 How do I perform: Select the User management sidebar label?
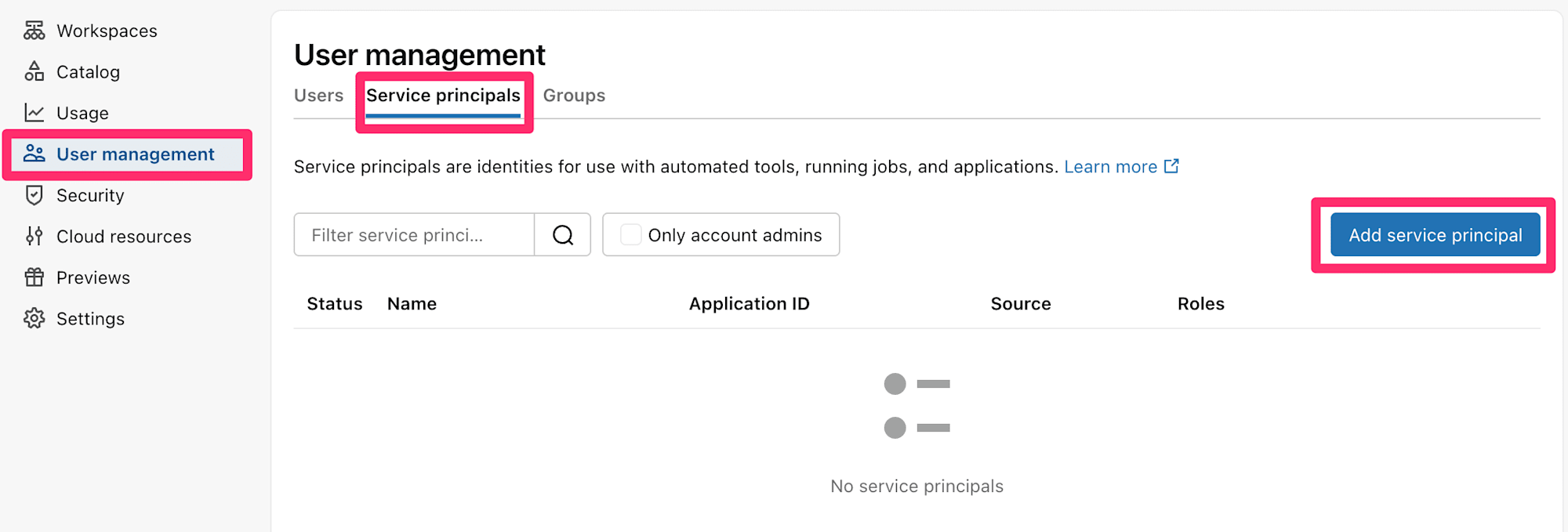[136, 154]
